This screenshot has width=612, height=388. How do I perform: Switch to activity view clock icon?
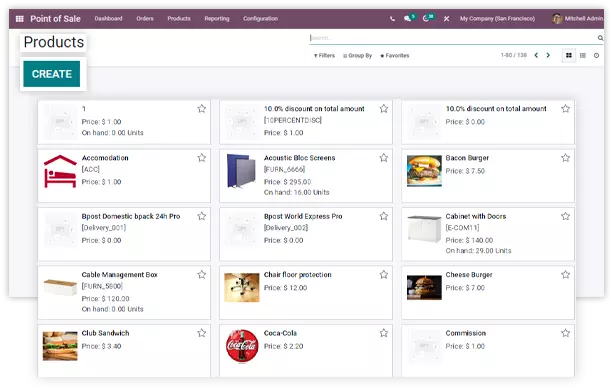(596, 55)
